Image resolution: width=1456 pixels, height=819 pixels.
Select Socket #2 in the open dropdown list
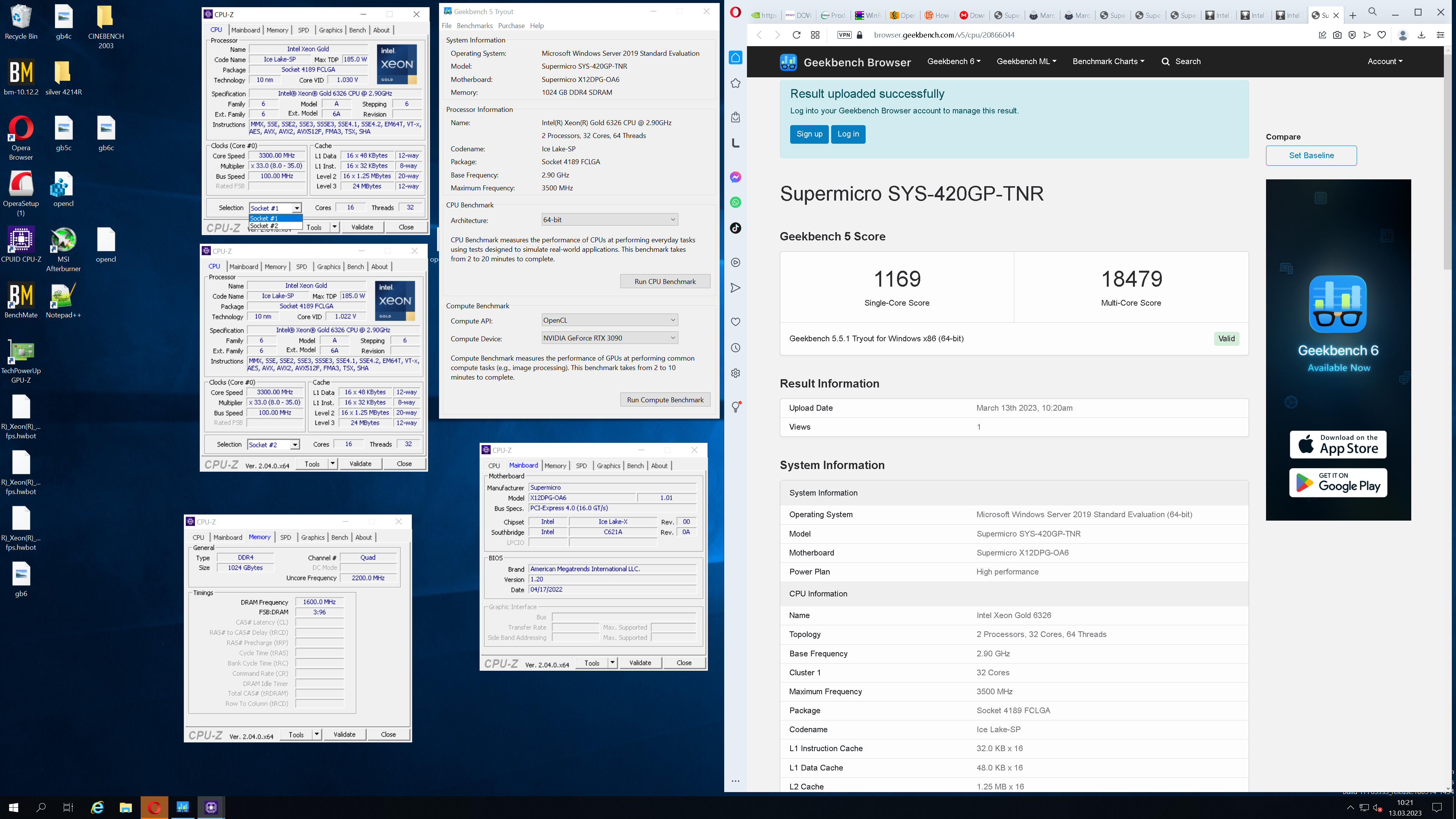pos(275,226)
